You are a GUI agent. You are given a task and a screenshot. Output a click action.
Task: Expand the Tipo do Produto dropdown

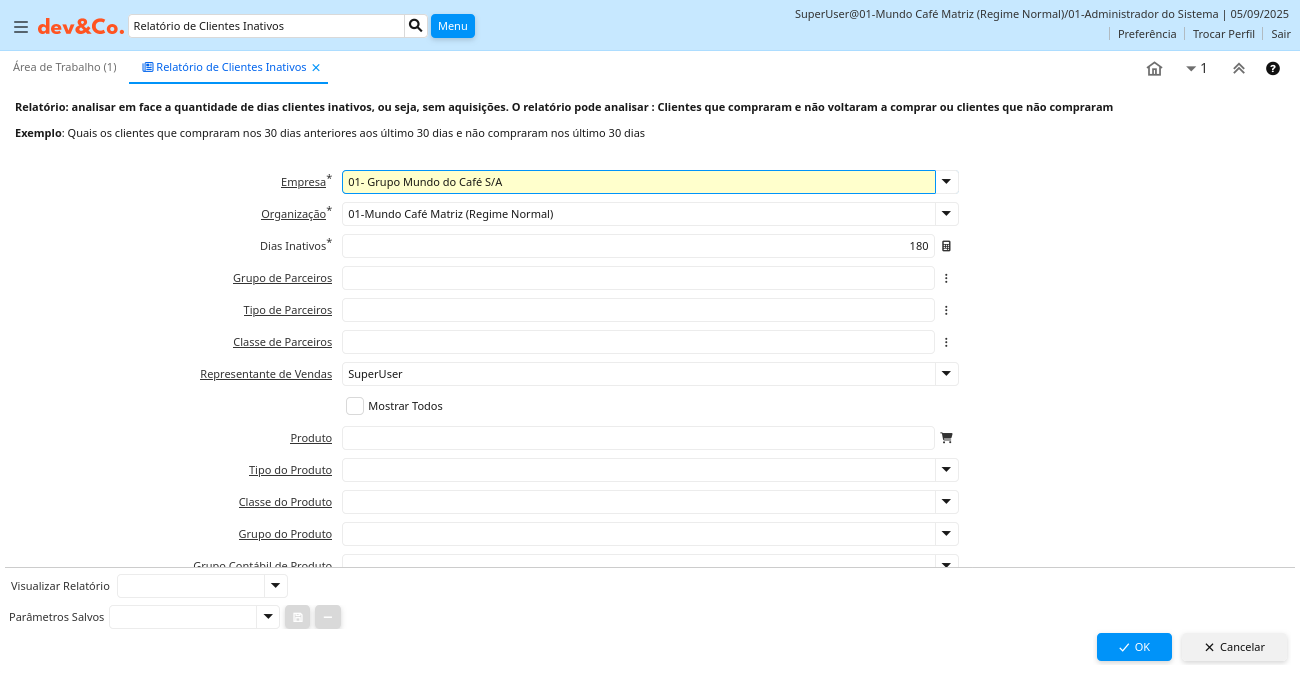tap(946, 470)
